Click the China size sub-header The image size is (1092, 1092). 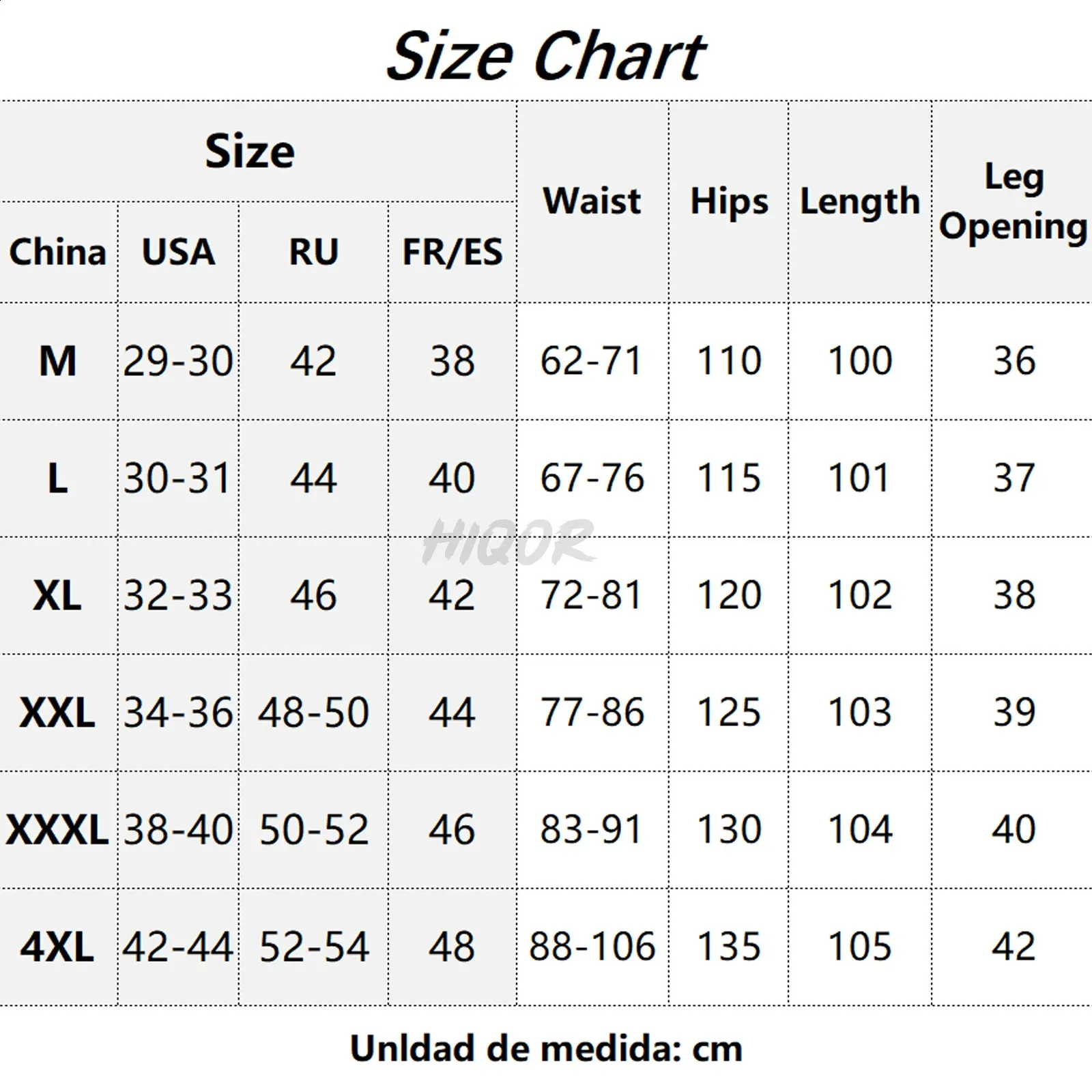tap(58, 252)
